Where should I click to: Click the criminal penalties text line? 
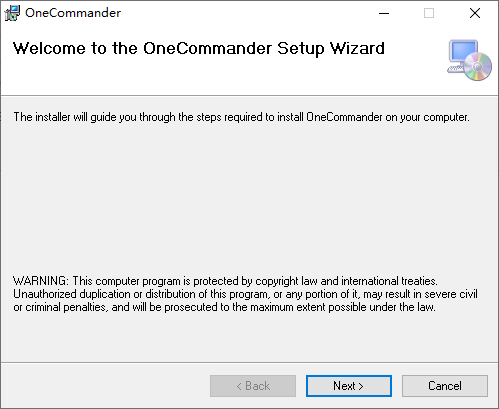pyautogui.click(x=224, y=307)
